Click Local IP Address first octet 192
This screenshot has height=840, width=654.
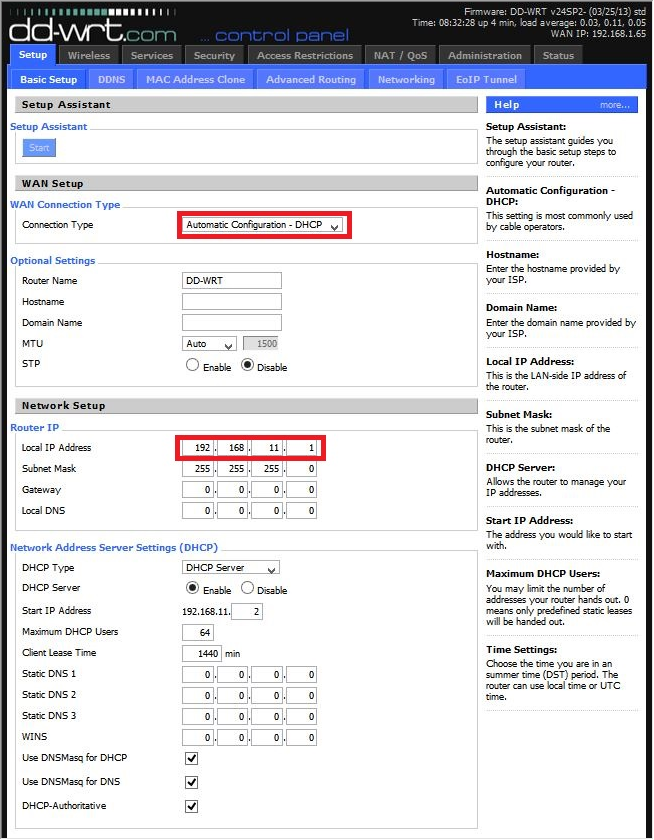198,447
